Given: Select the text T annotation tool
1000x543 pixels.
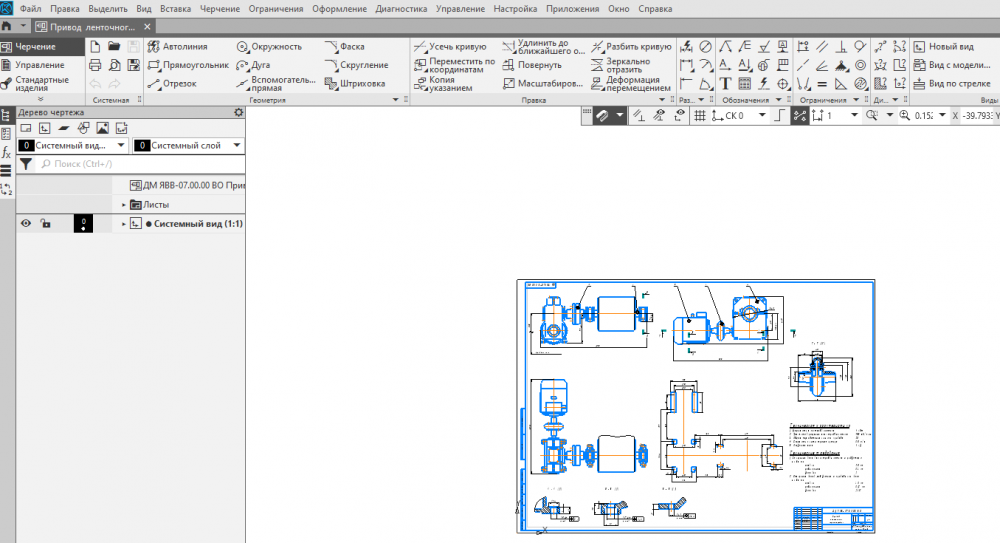Looking at the screenshot, I should 725,84.
